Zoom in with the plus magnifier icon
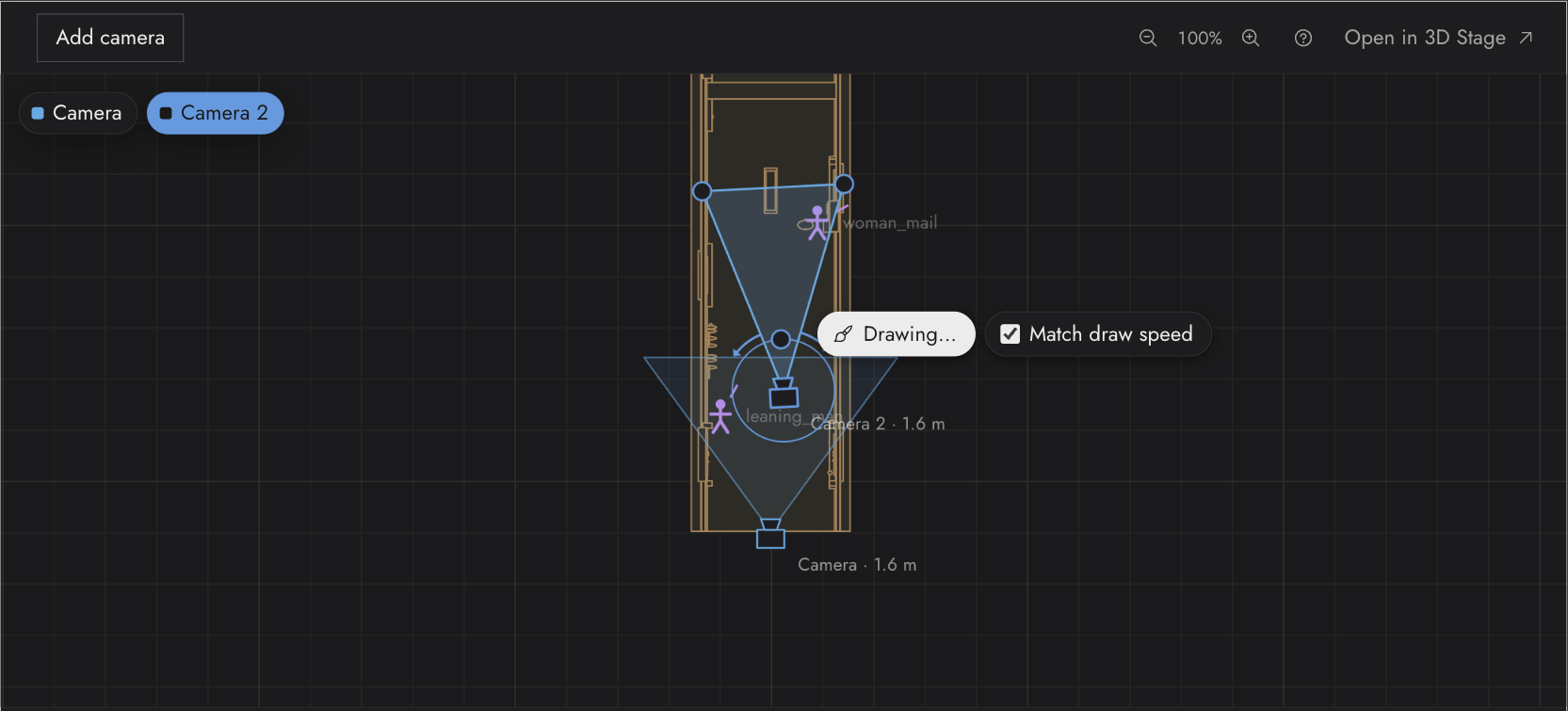Image resolution: width=1568 pixels, height=711 pixels. pyautogui.click(x=1251, y=38)
